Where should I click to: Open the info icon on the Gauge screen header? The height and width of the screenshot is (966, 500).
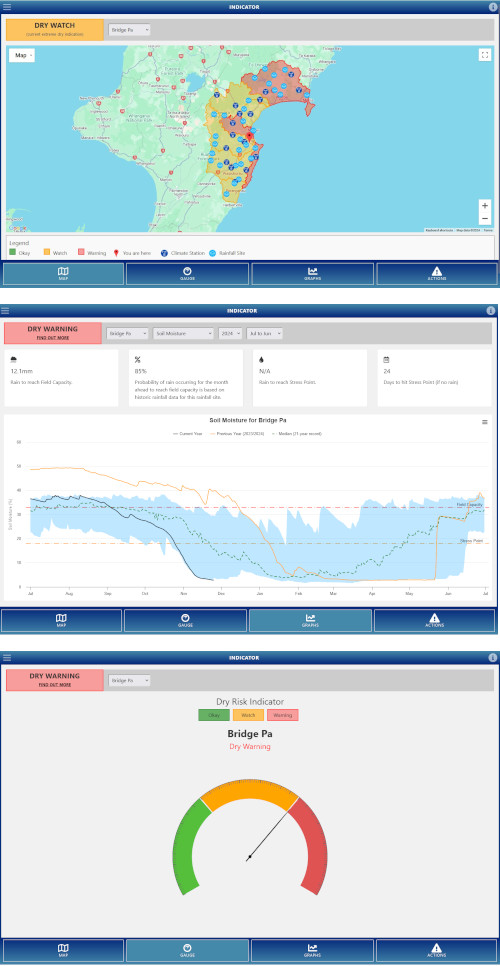(x=491, y=658)
